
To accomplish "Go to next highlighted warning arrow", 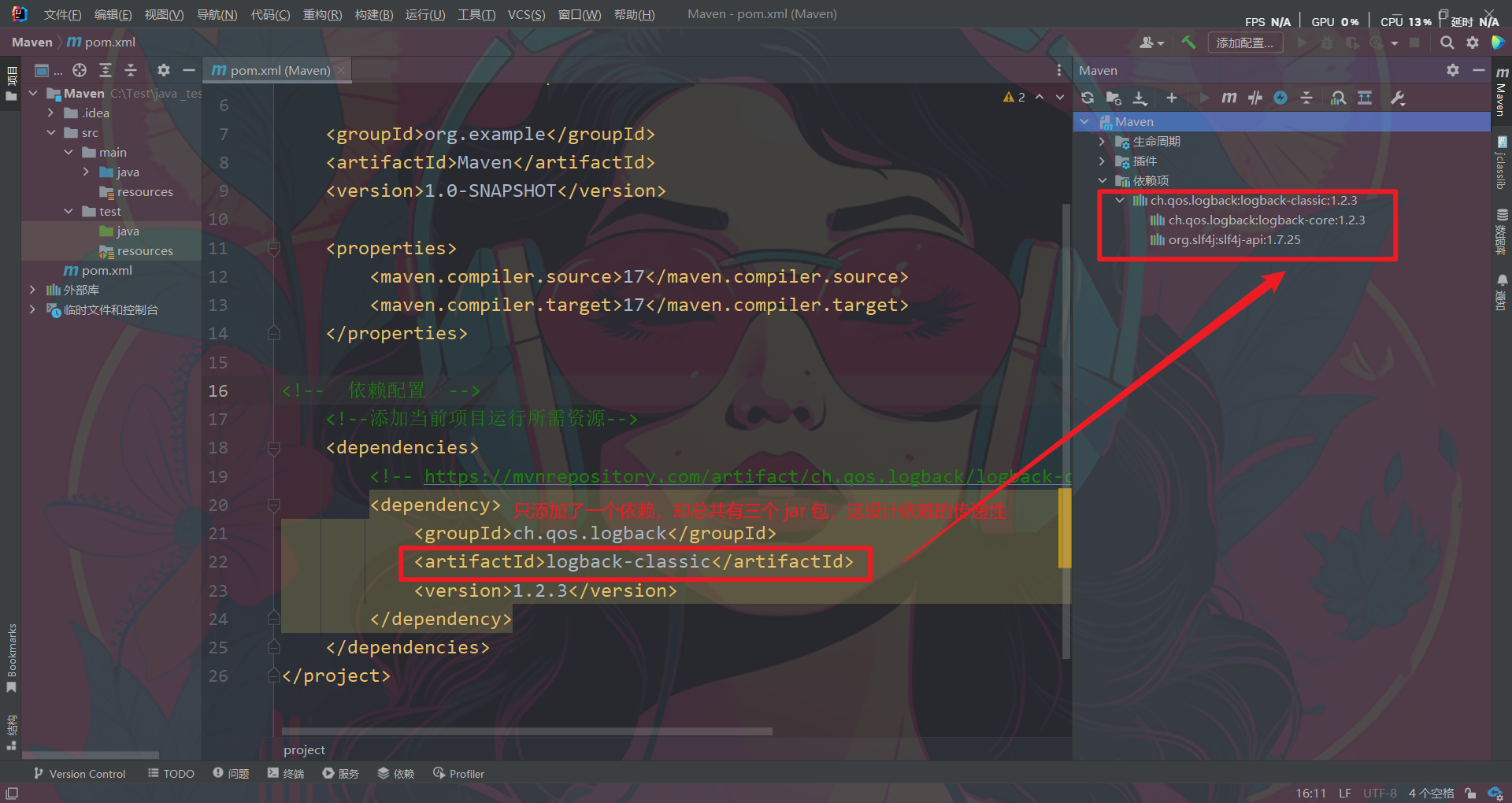I will tap(1060, 97).
